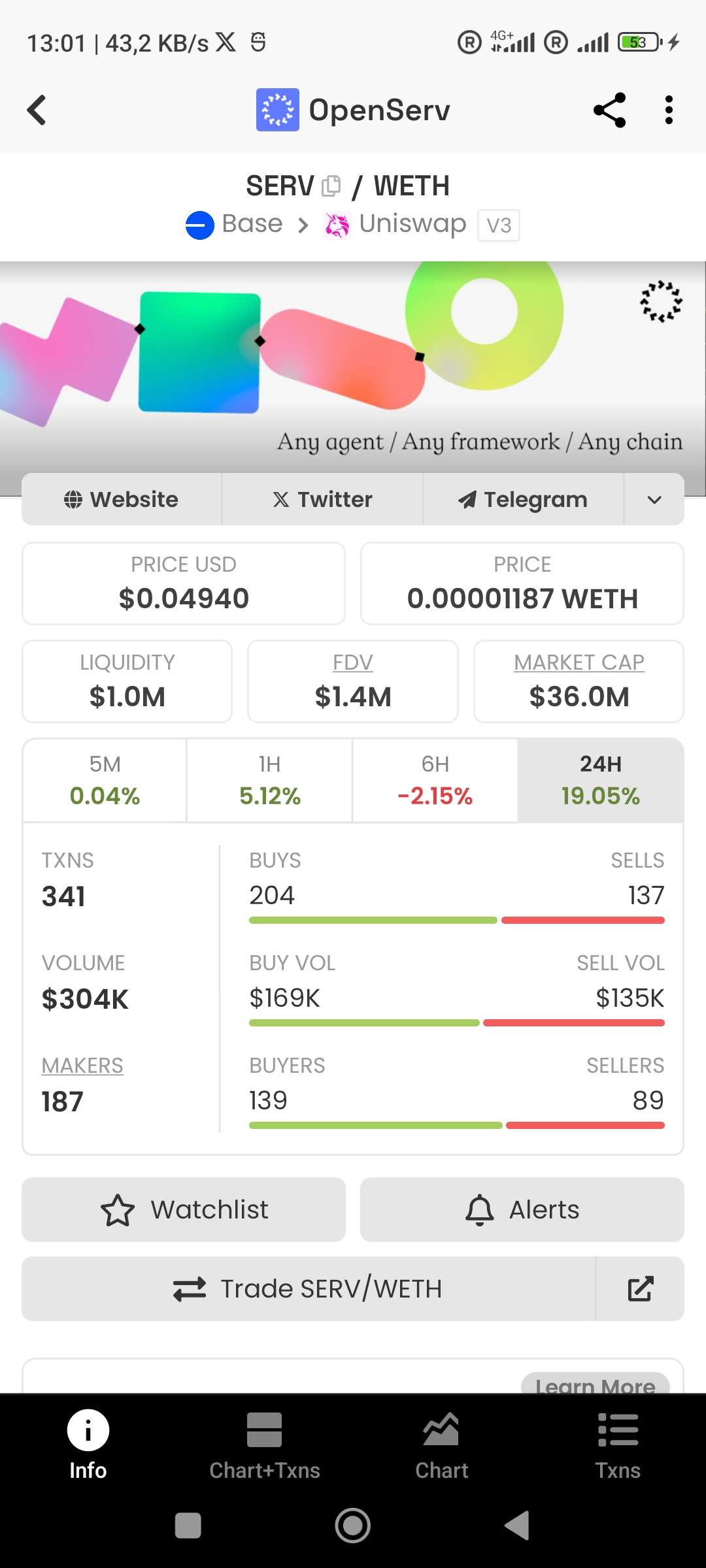
Task: Copy the SERV token address
Action: coord(331,186)
